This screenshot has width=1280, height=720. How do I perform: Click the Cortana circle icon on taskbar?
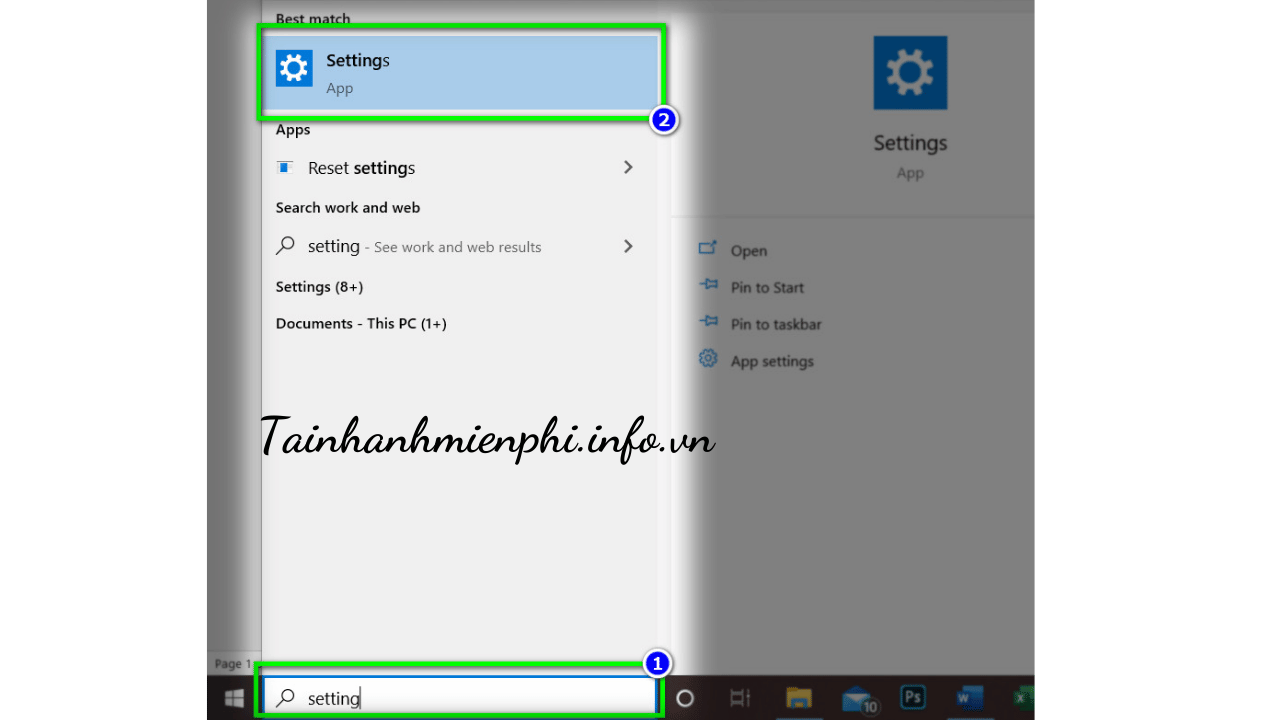(x=685, y=698)
